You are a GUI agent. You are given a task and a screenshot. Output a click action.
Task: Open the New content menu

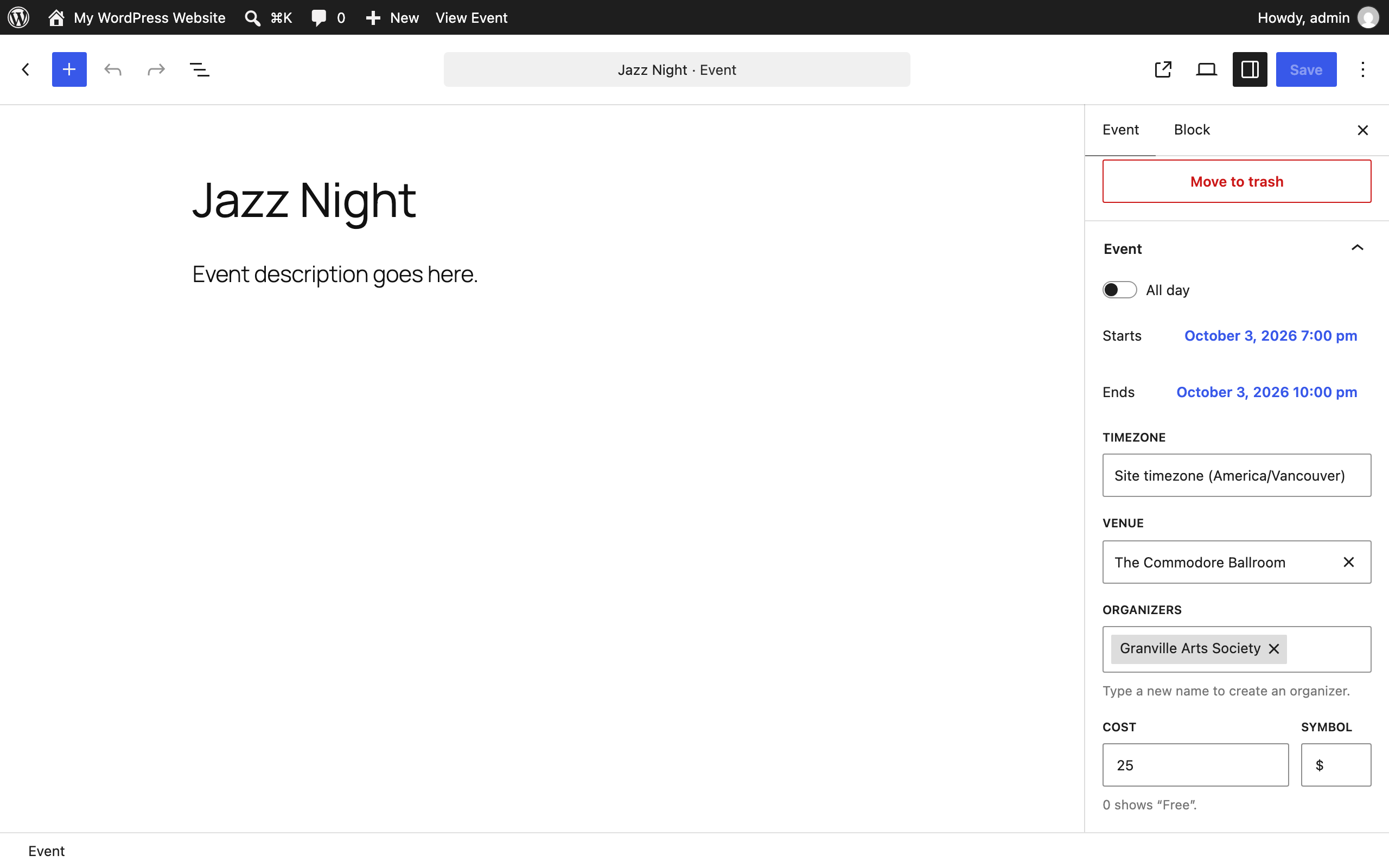[x=392, y=17]
